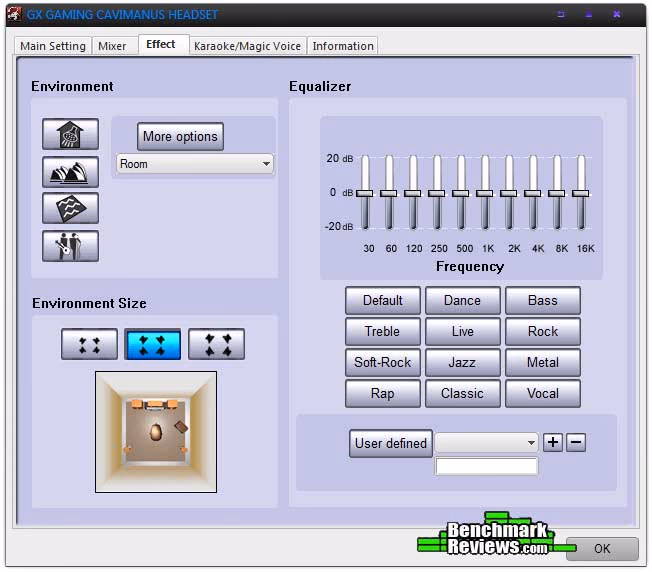The width and height of the screenshot is (652, 572).
Task: Apply the Jazz equalizer preset
Action: [x=462, y=362]
